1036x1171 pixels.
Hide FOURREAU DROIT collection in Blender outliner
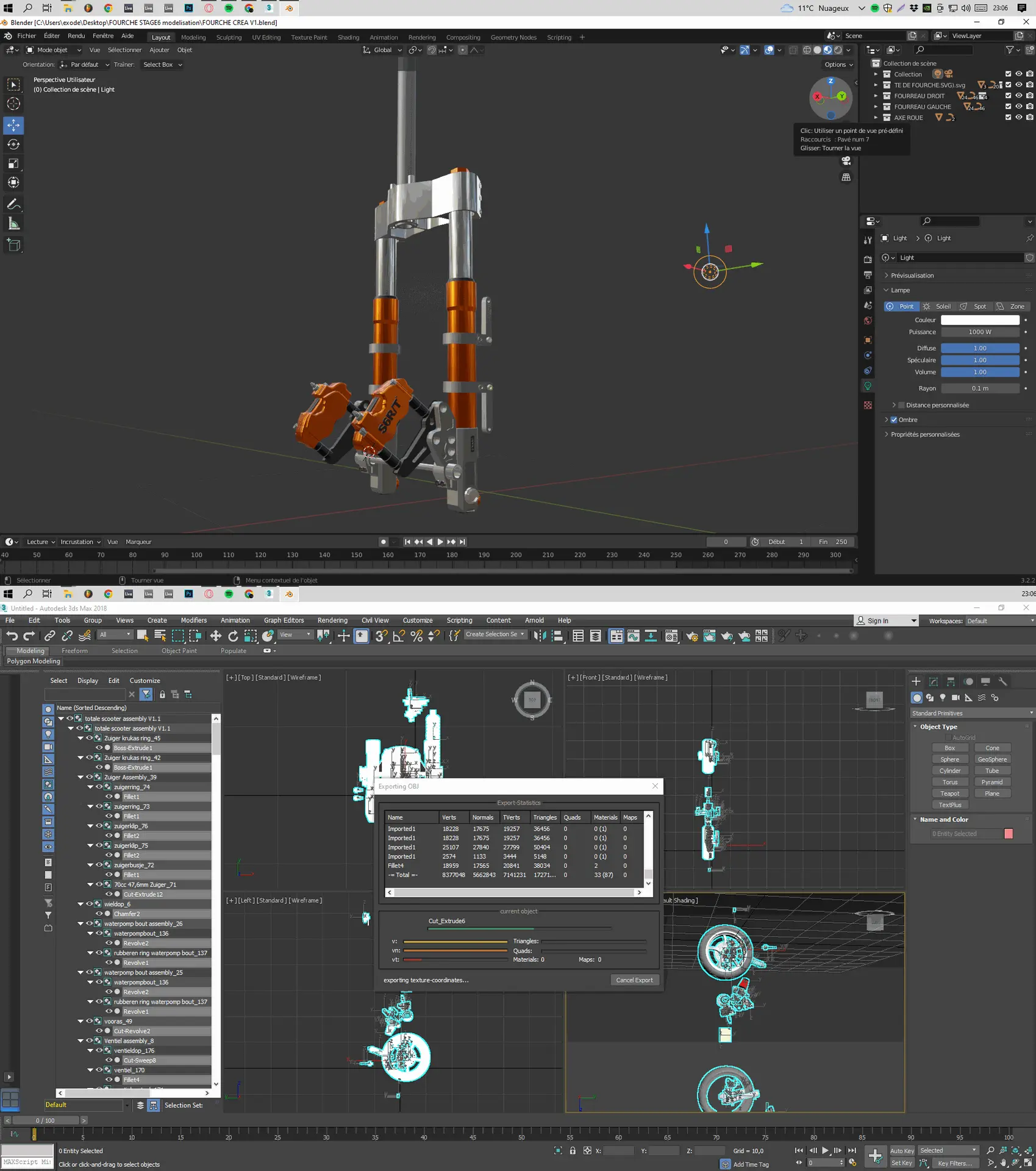(1018, 96)
